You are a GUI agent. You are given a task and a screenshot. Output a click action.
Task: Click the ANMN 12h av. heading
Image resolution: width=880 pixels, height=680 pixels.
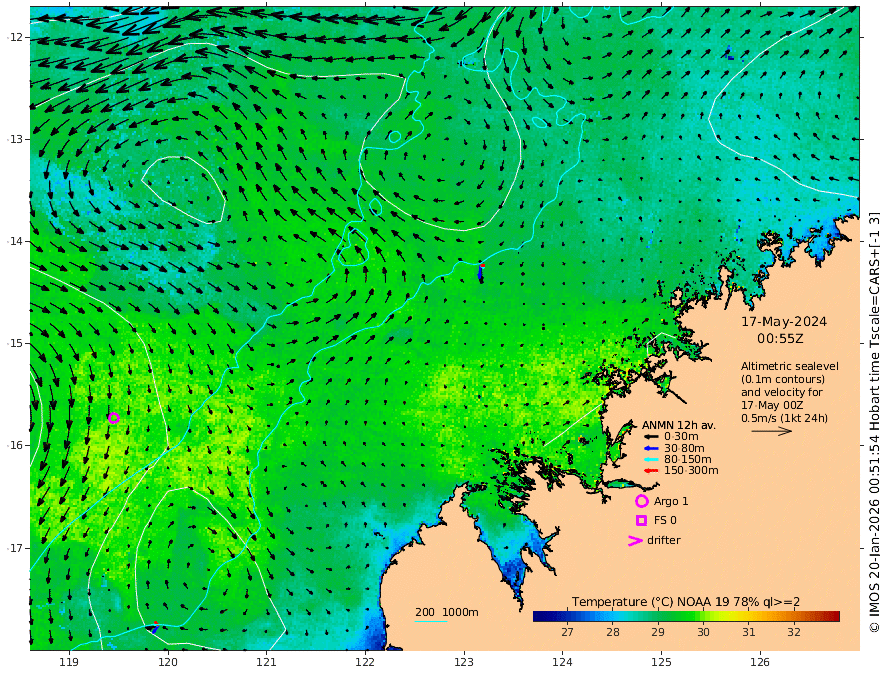coord(679,425)
